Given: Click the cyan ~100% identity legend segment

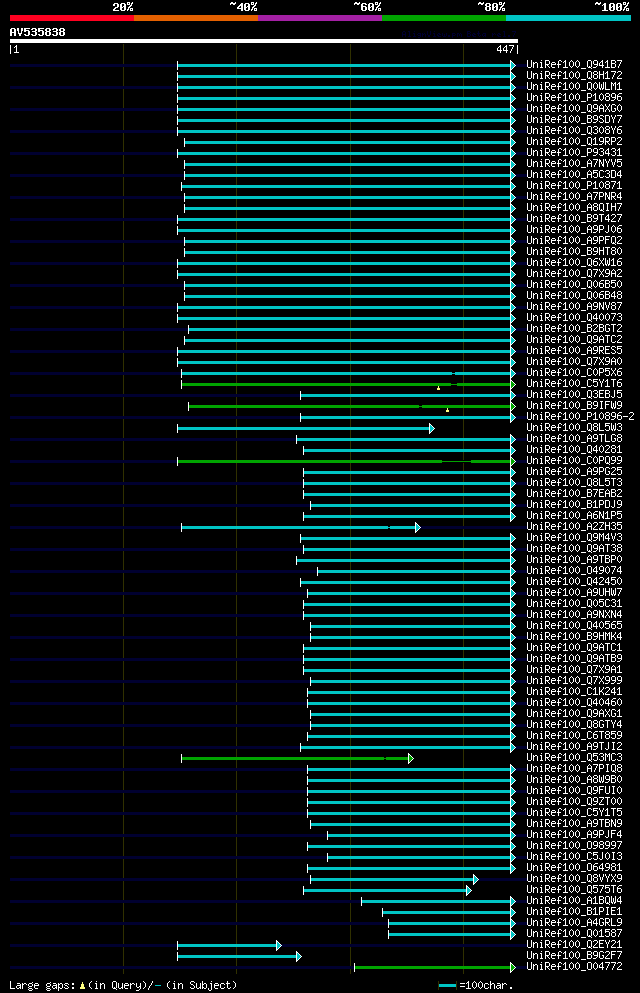Looking at the screenshot, I should point(568,18).
